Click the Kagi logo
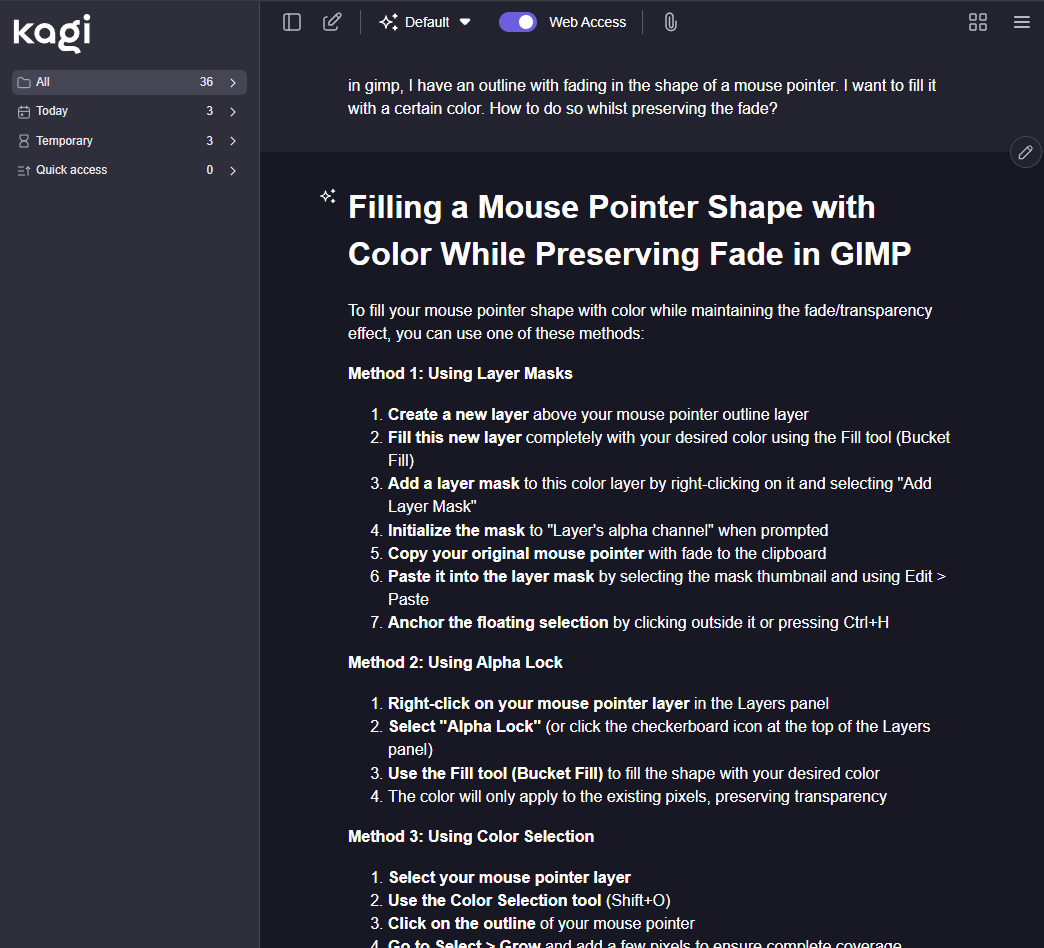This screenshot has width=1044, height=948. click(x=52, y=33)
